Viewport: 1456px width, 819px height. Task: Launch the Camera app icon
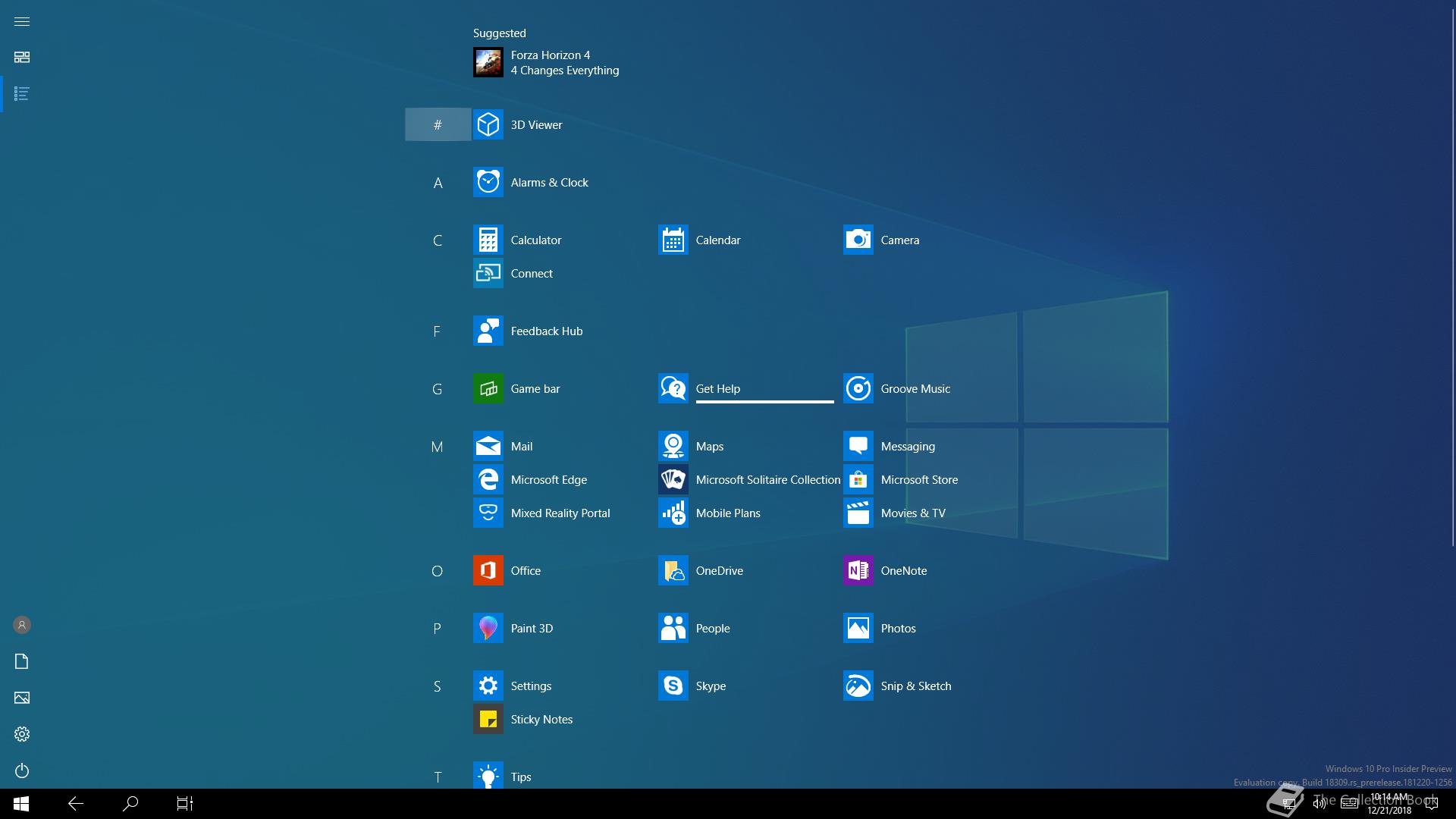(858, 240)
